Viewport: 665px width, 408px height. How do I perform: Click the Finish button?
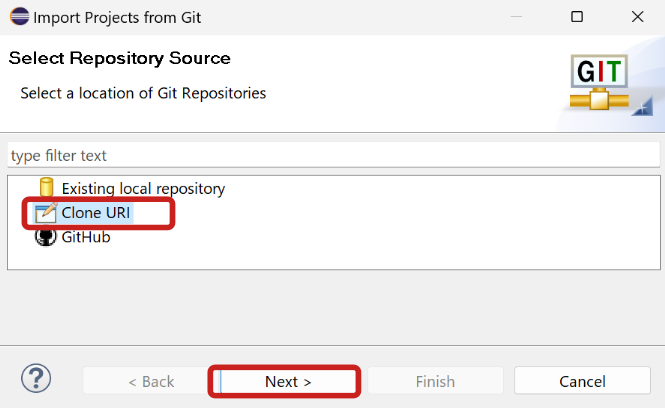point(435,381)
